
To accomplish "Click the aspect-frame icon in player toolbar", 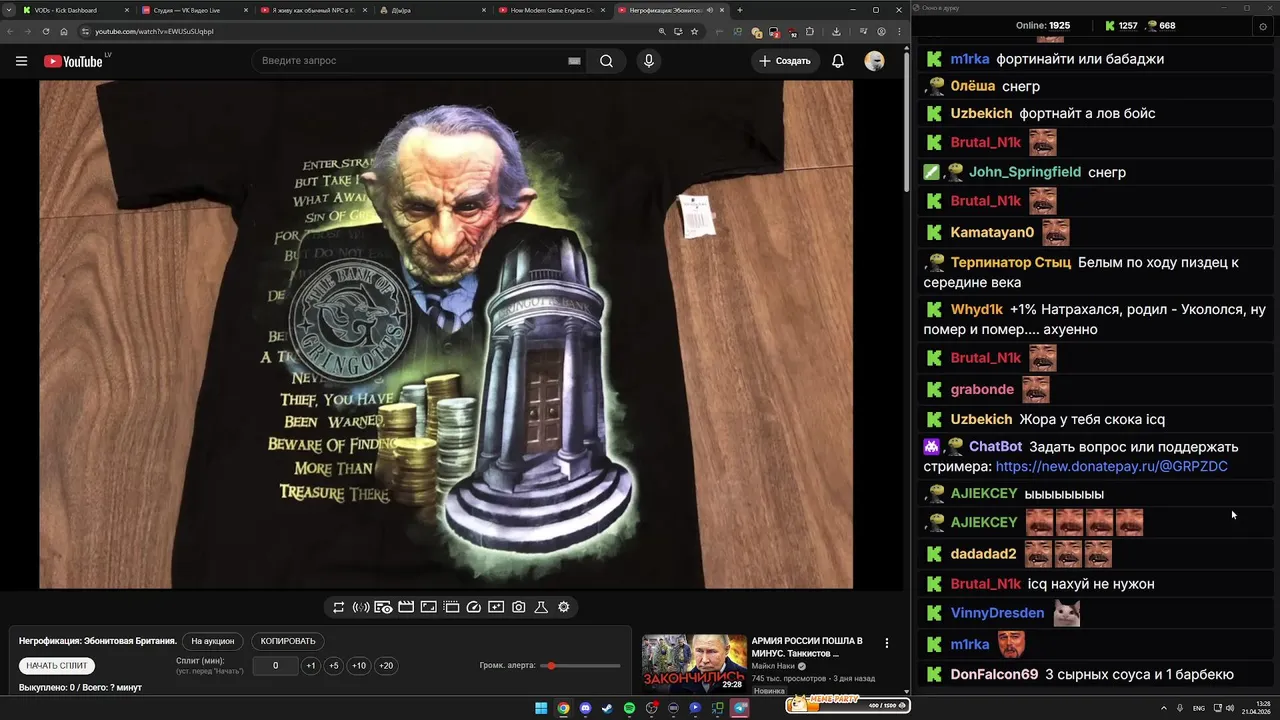I will coord(428,607).
